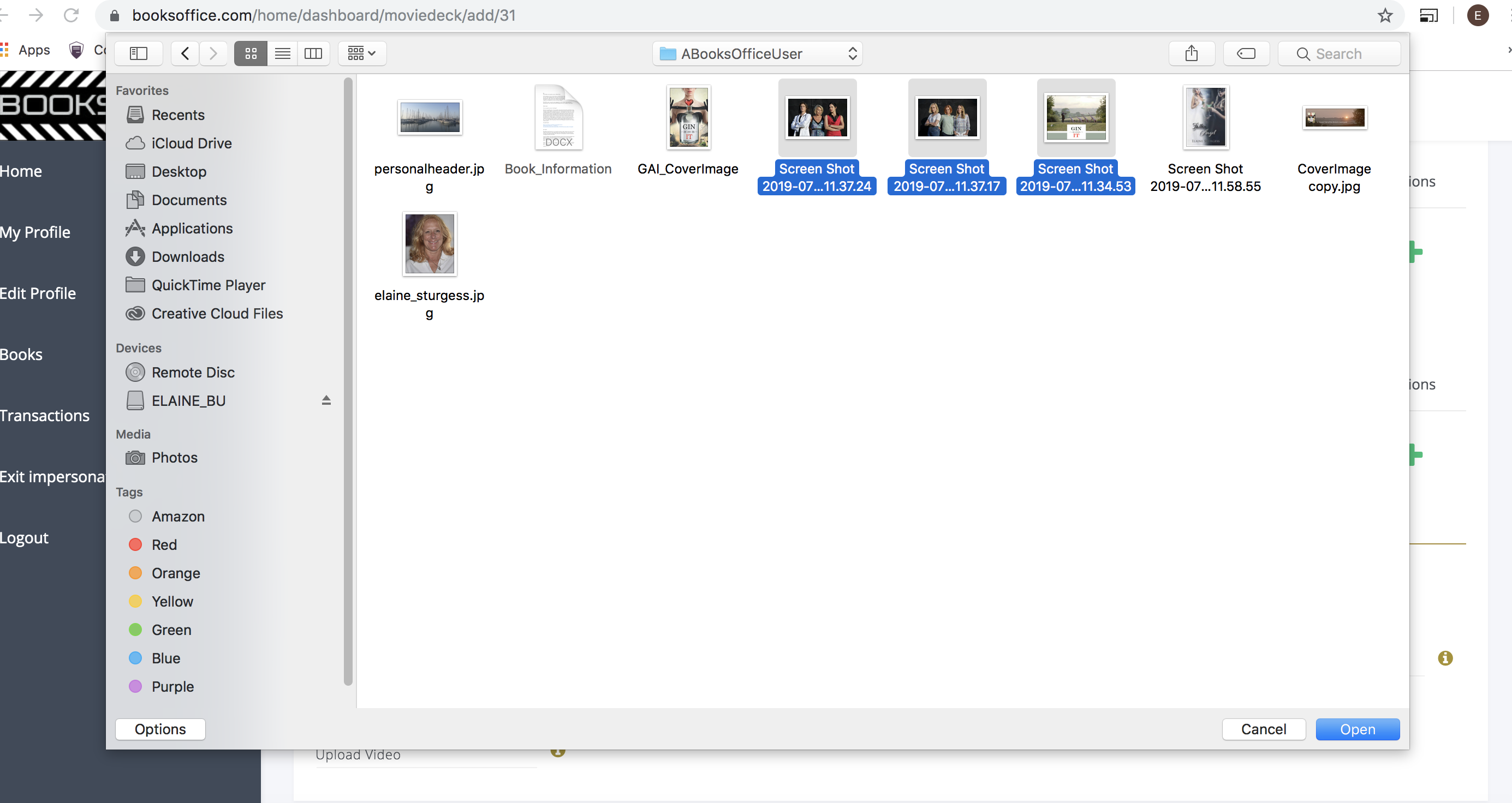Click Cancel in file dialog
This screenshot has width=1512, height=803.
click(1263, 729)
